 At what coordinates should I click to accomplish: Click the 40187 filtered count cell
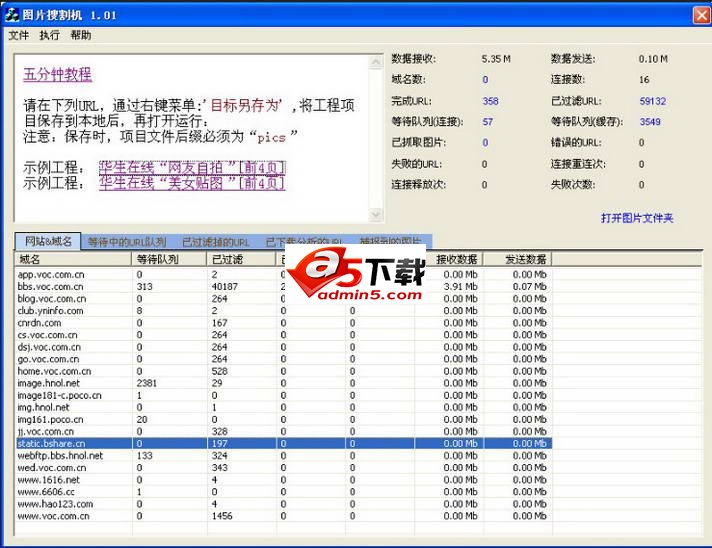click(x=225, y=286)
